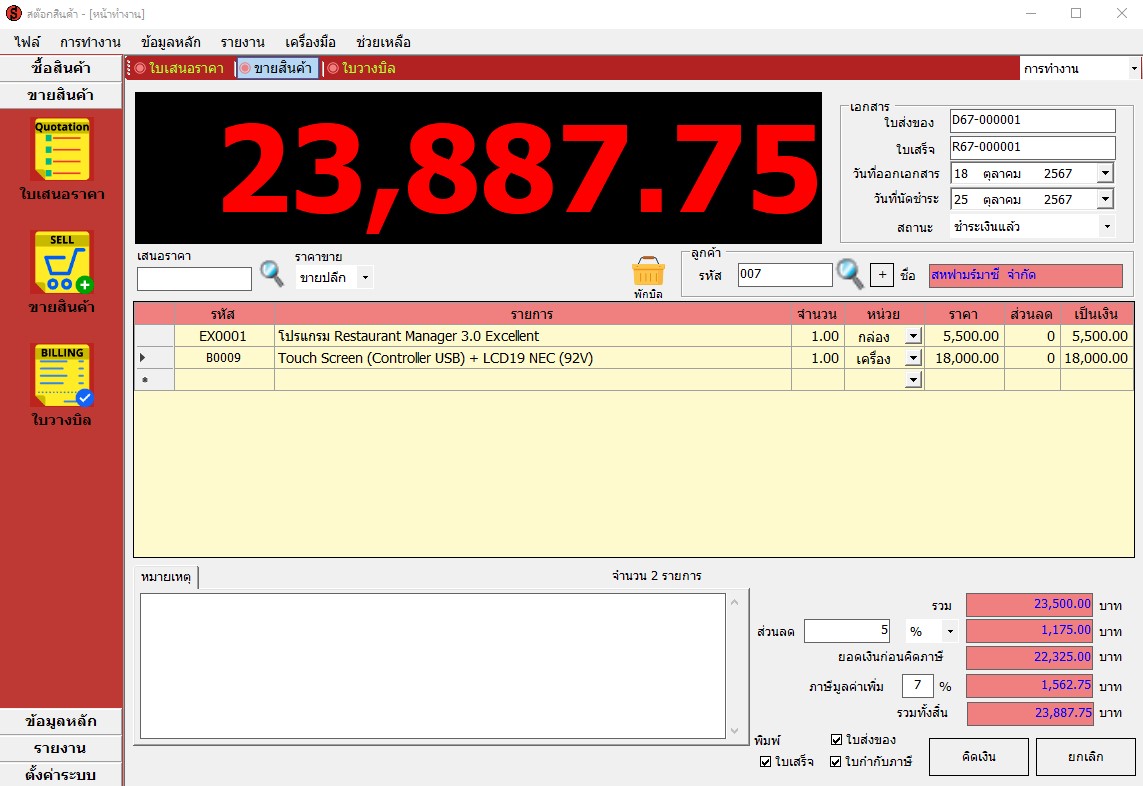This screenshot has width=1143, height=786.
Task: Open the ช่วยเหลือ menu
Action: [383, 42]
